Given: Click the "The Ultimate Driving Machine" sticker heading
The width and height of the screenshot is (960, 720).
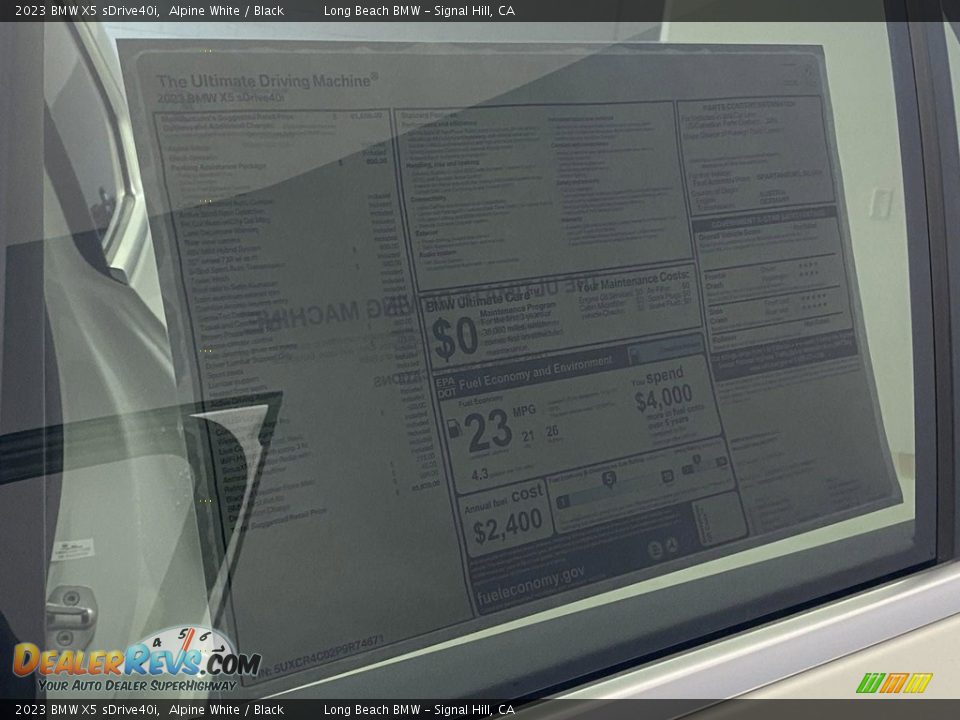Looking at the screenshot, I should click(268, 81).
